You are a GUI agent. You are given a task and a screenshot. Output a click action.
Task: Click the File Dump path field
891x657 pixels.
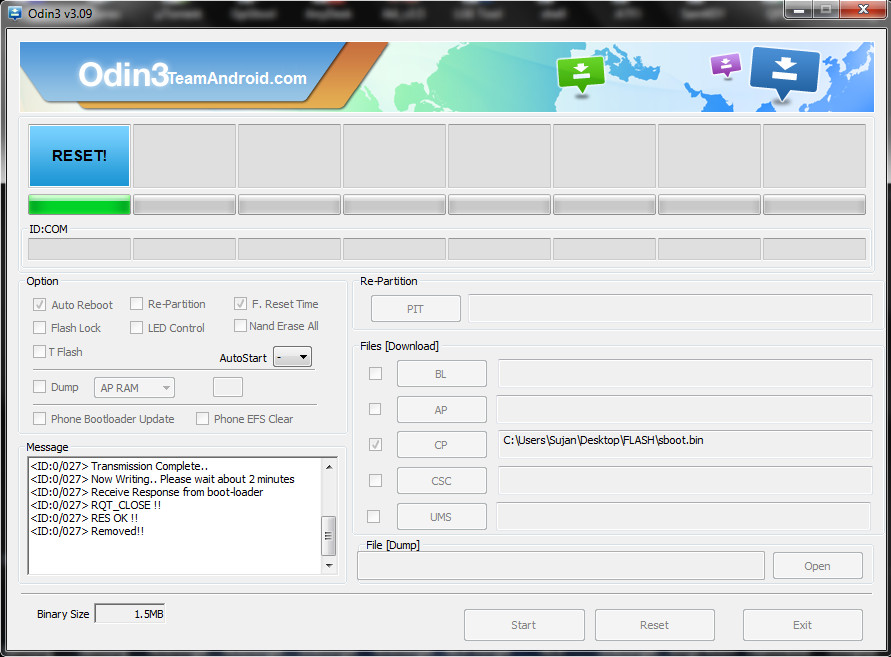tap(561, 566)
